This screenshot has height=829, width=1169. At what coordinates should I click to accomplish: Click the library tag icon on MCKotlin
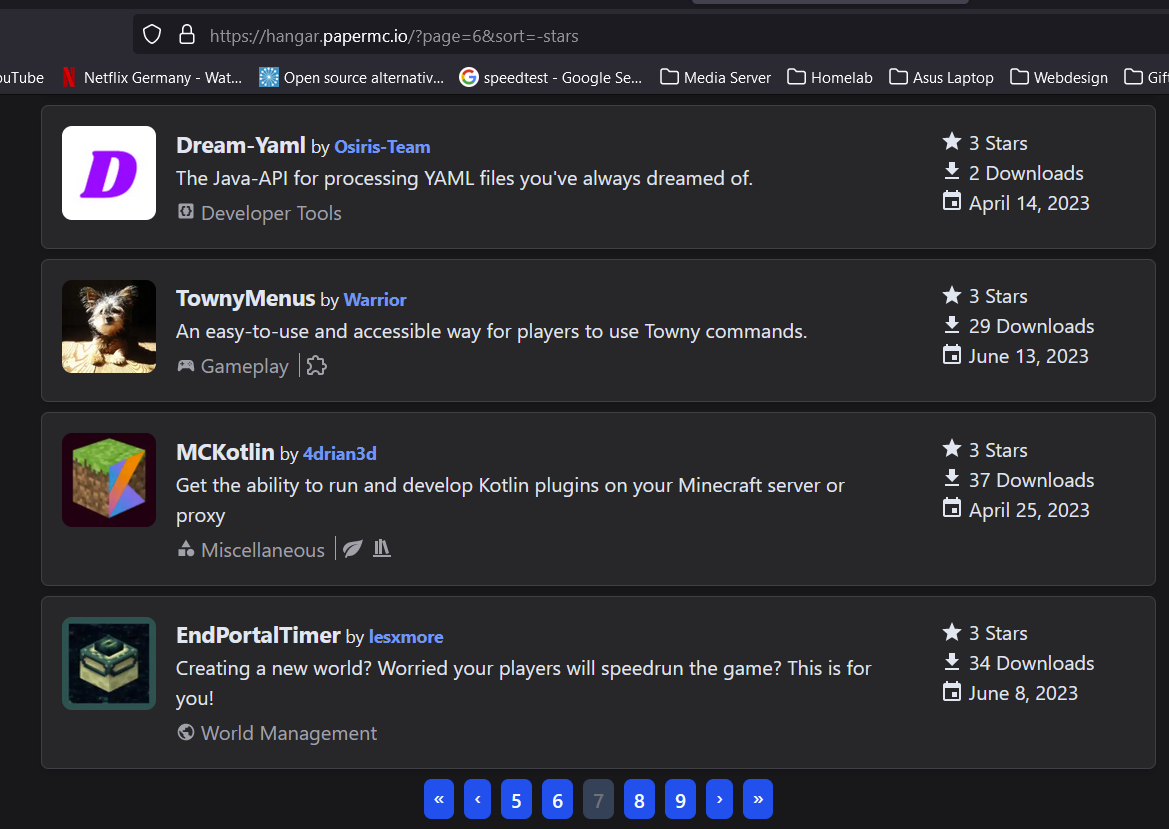coord(382,548)
